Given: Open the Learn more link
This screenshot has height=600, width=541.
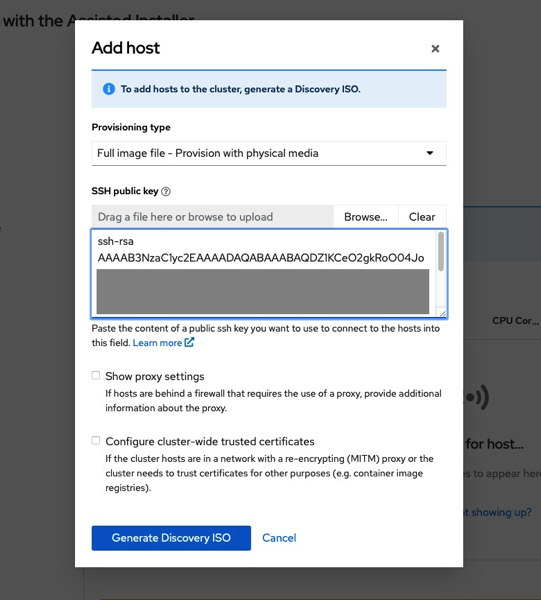Looking at the screenshot, I should point(157,343).
